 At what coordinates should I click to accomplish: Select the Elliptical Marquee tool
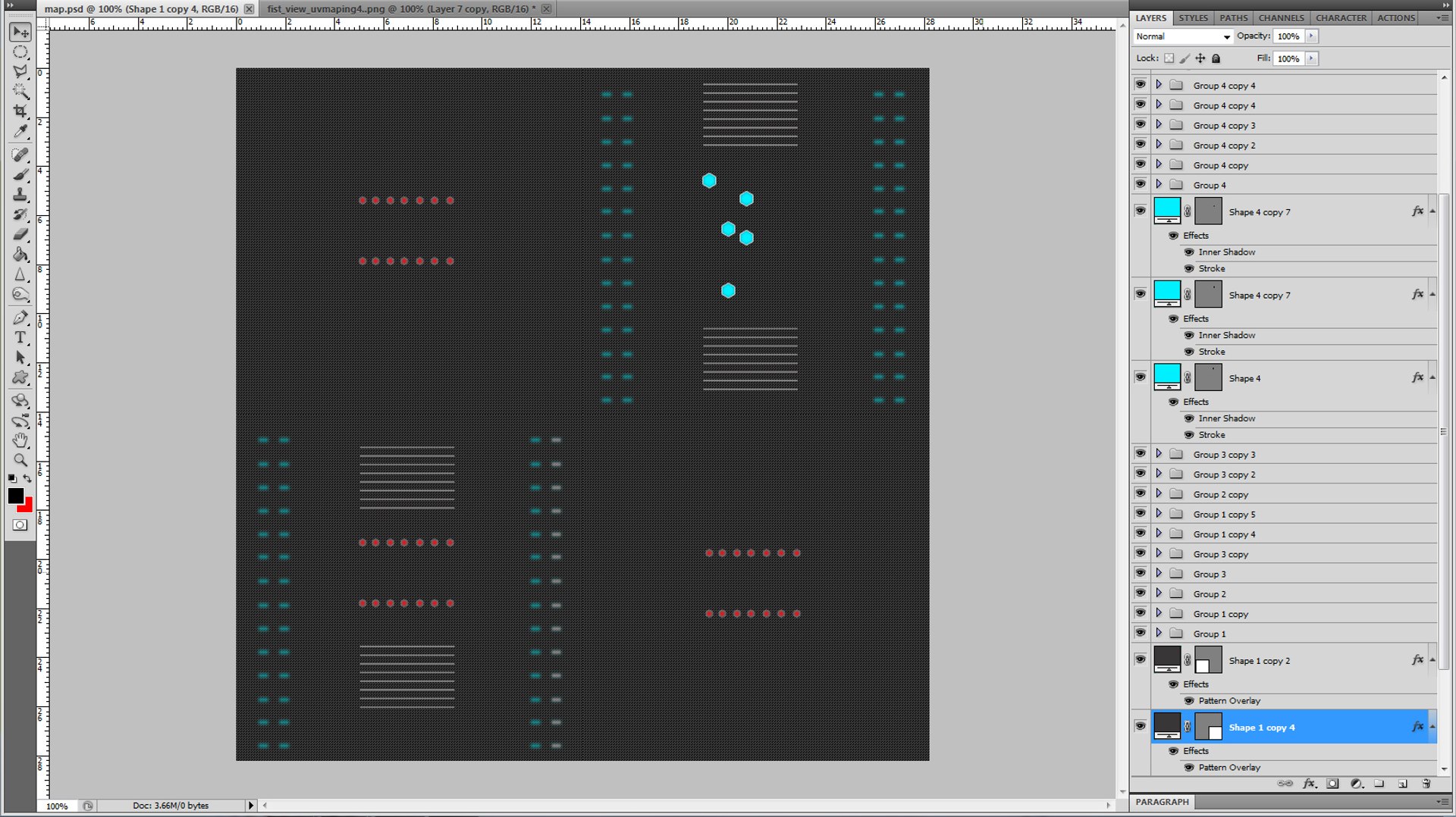pos(20,52)
